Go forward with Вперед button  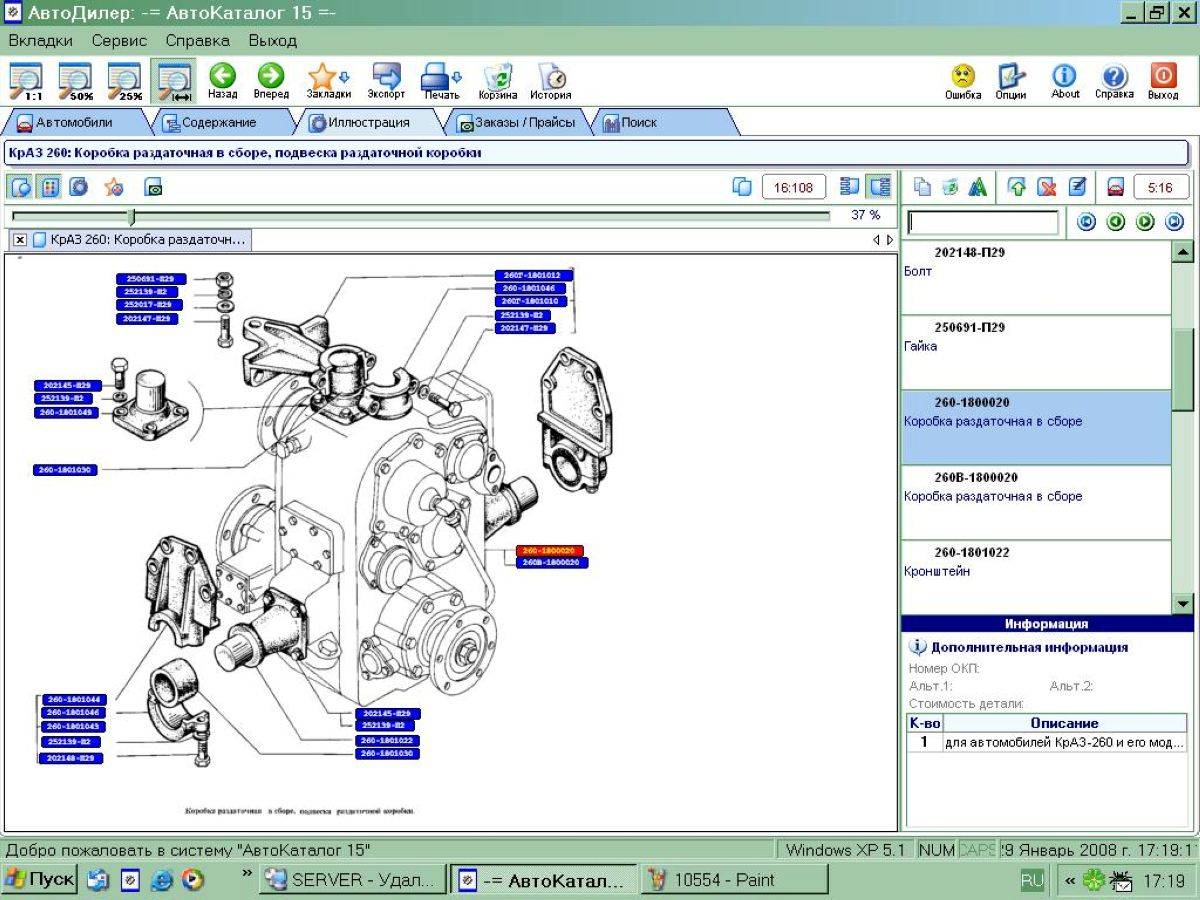point(271,81)
